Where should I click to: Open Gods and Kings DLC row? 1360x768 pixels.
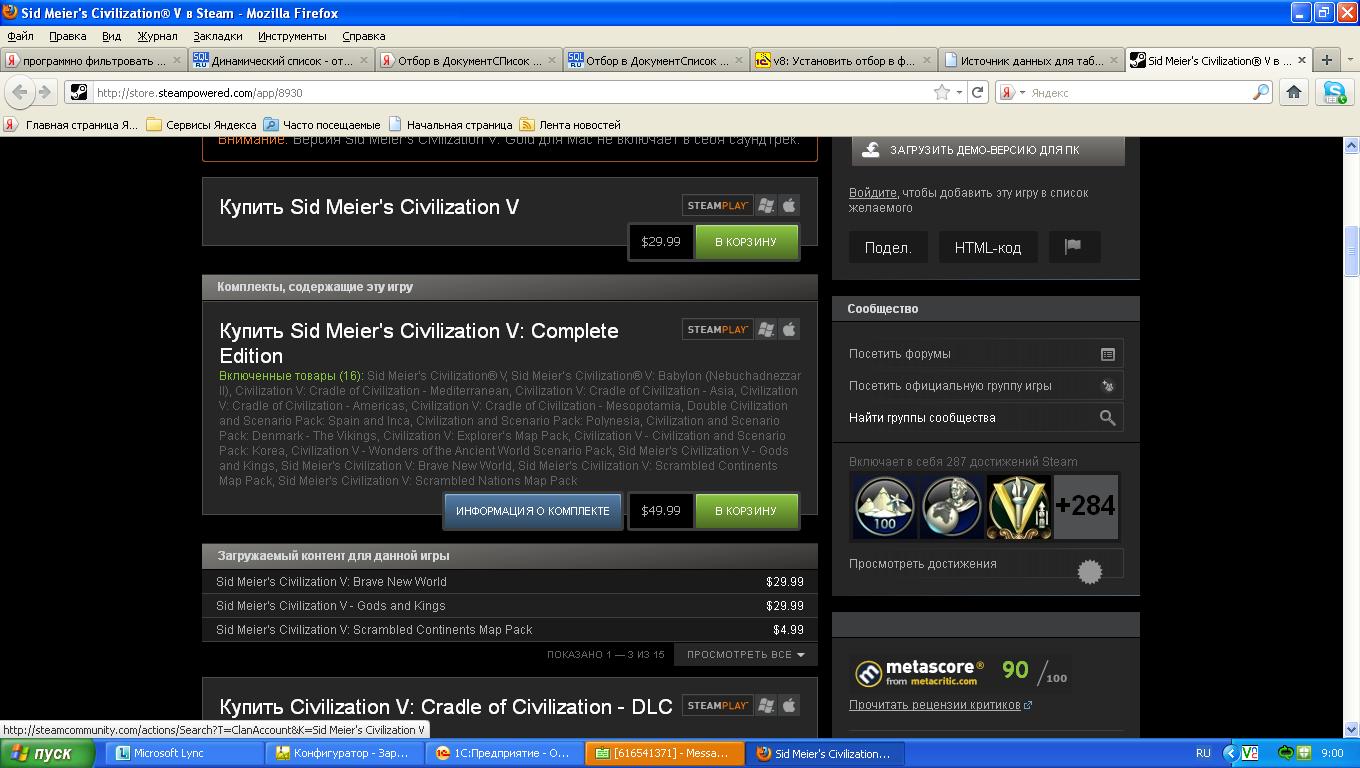[510, 606]
